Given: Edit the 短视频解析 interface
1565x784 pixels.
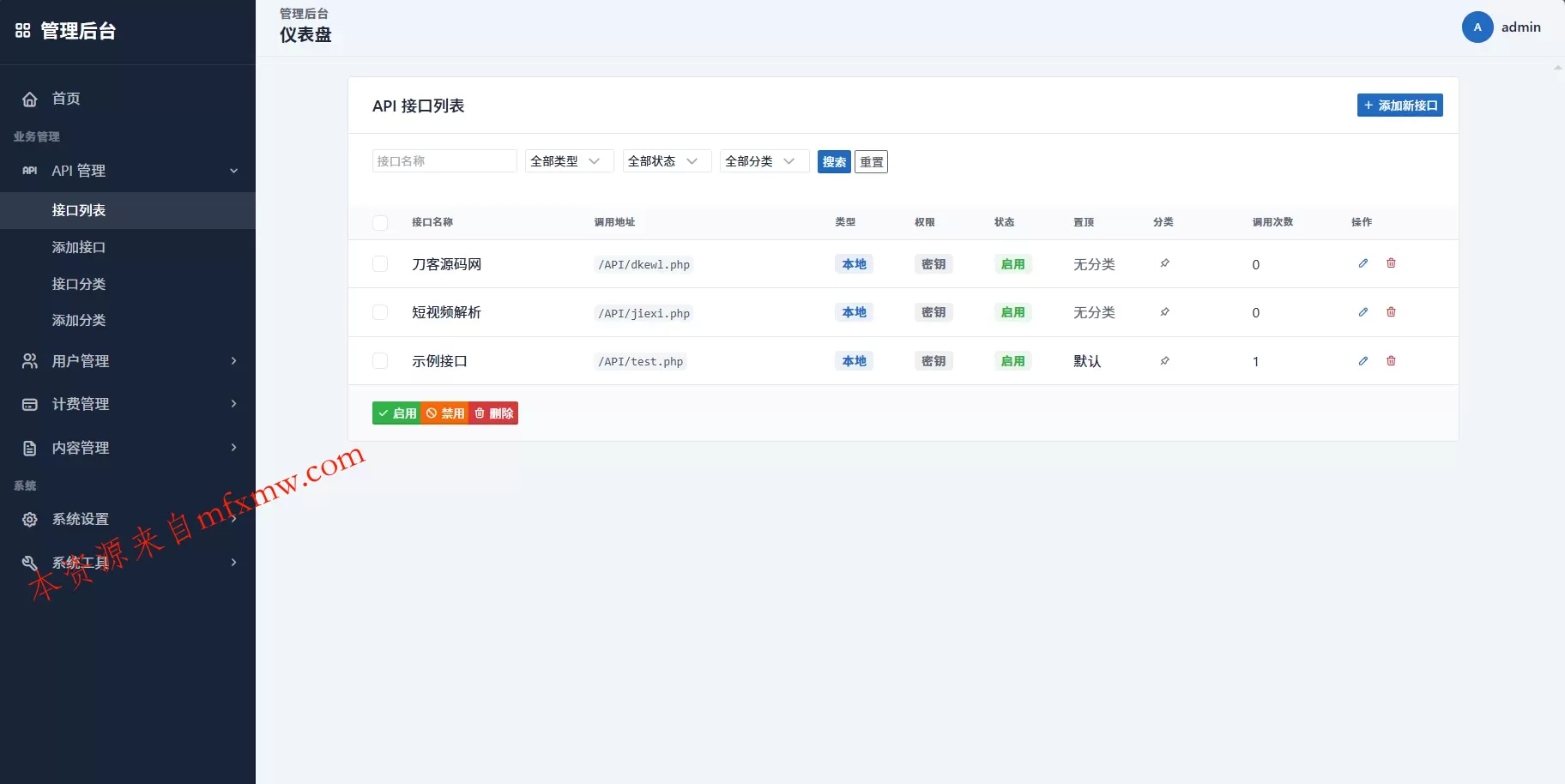Looking at the screenshot, I should click(x=1363, y=312).
